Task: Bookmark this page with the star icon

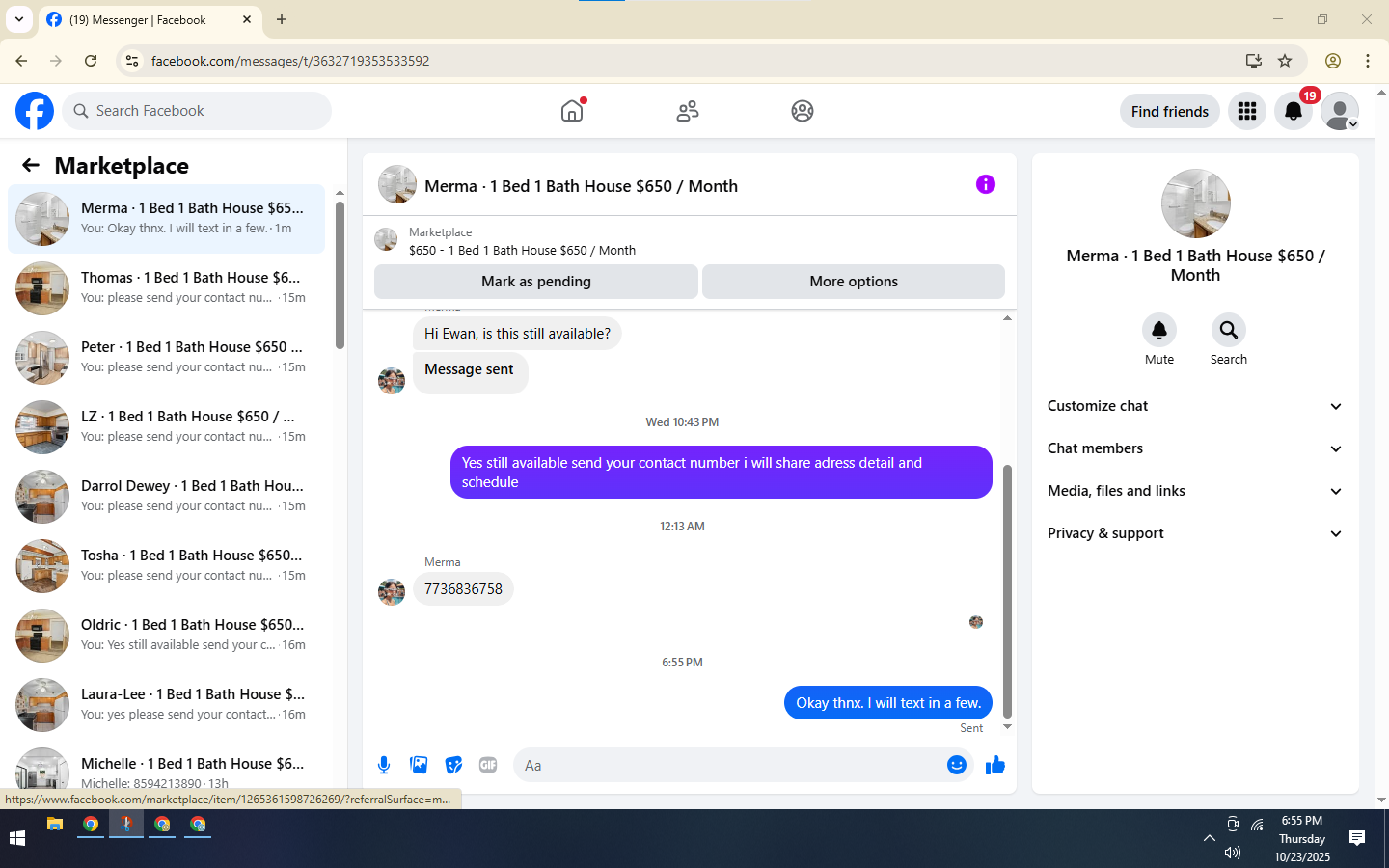Action: pyautogui.click(x=1285, y=61)
